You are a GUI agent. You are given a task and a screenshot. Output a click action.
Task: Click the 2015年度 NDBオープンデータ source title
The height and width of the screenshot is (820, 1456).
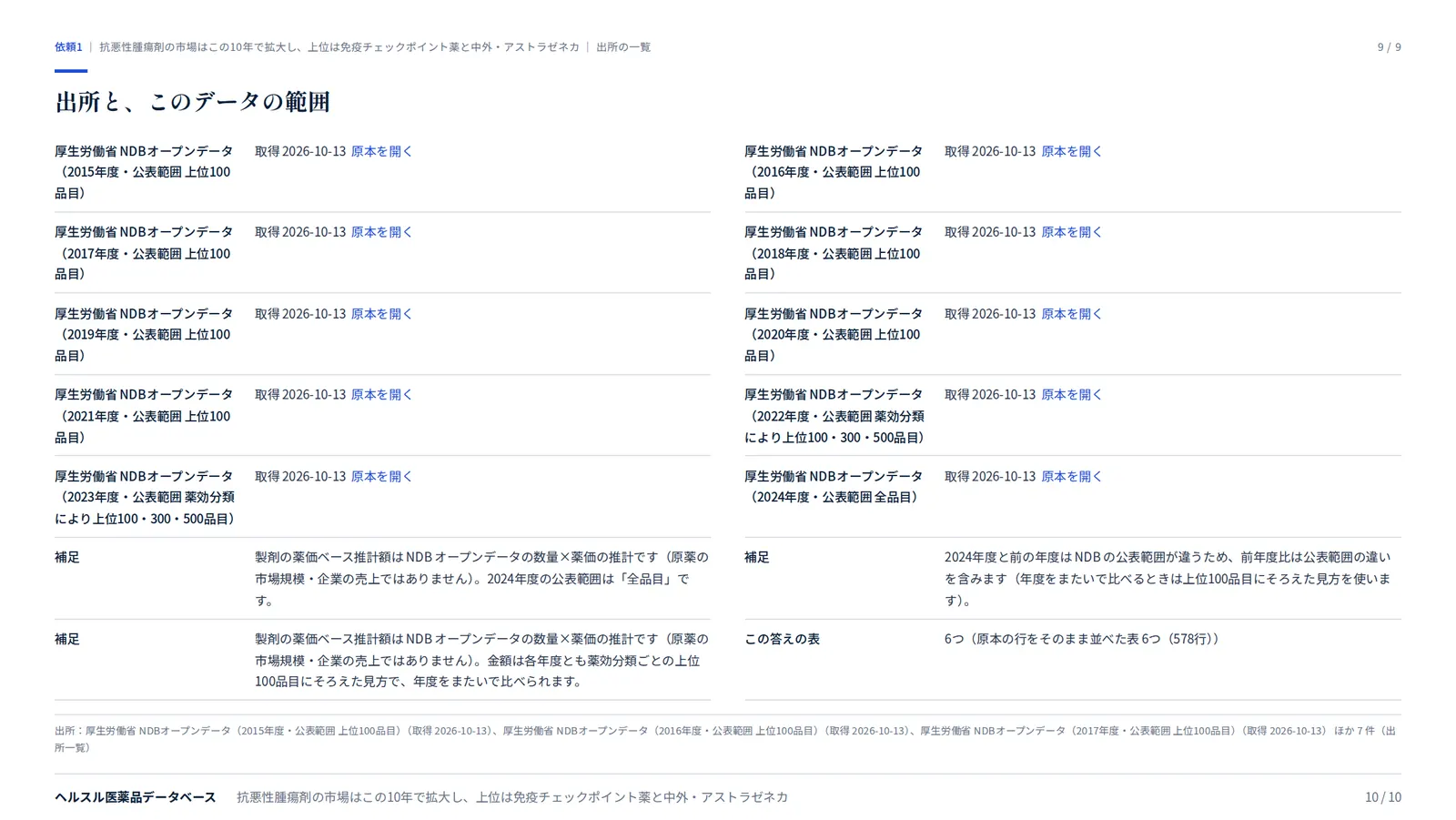pyautogui.click(x=144, y=172)
